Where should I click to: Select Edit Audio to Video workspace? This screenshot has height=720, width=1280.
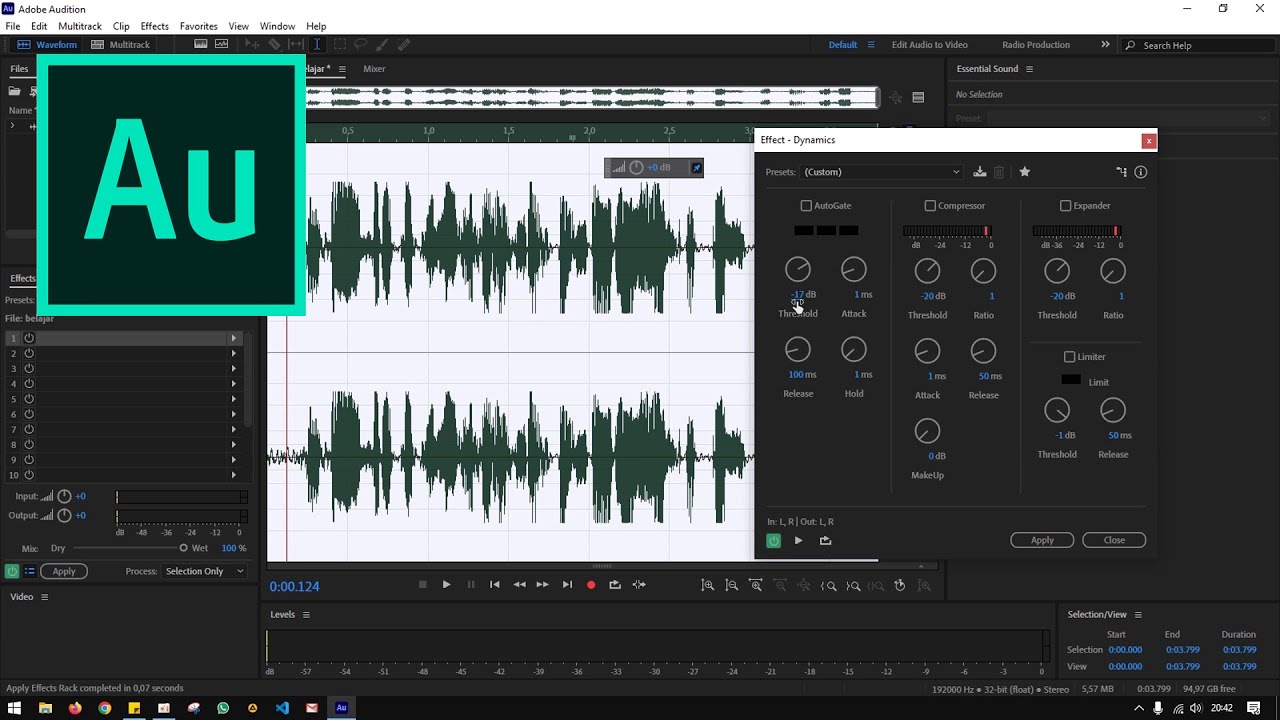(x=929, y=45)
